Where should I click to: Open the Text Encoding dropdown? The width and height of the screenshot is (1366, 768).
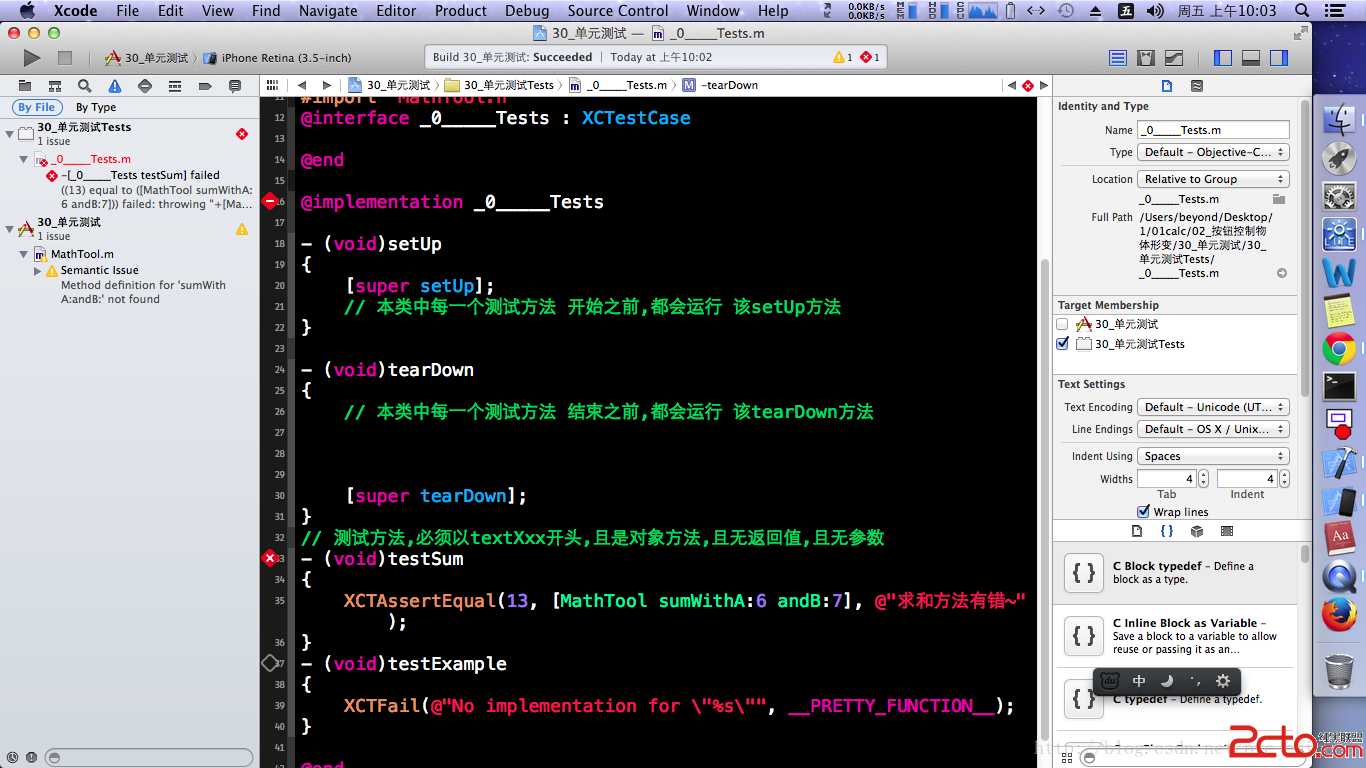coord(1213,407)
